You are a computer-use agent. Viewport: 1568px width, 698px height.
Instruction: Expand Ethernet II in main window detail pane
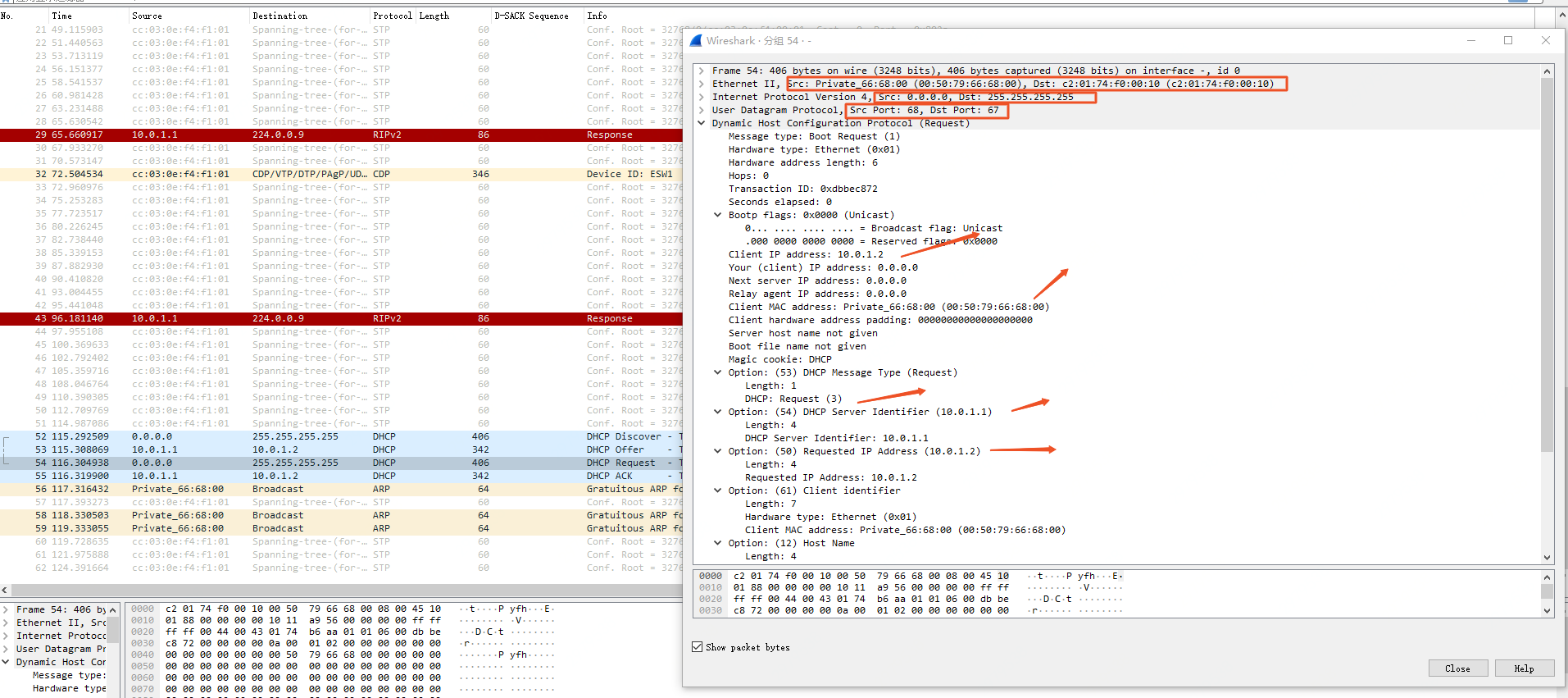[x=6, y=623]
